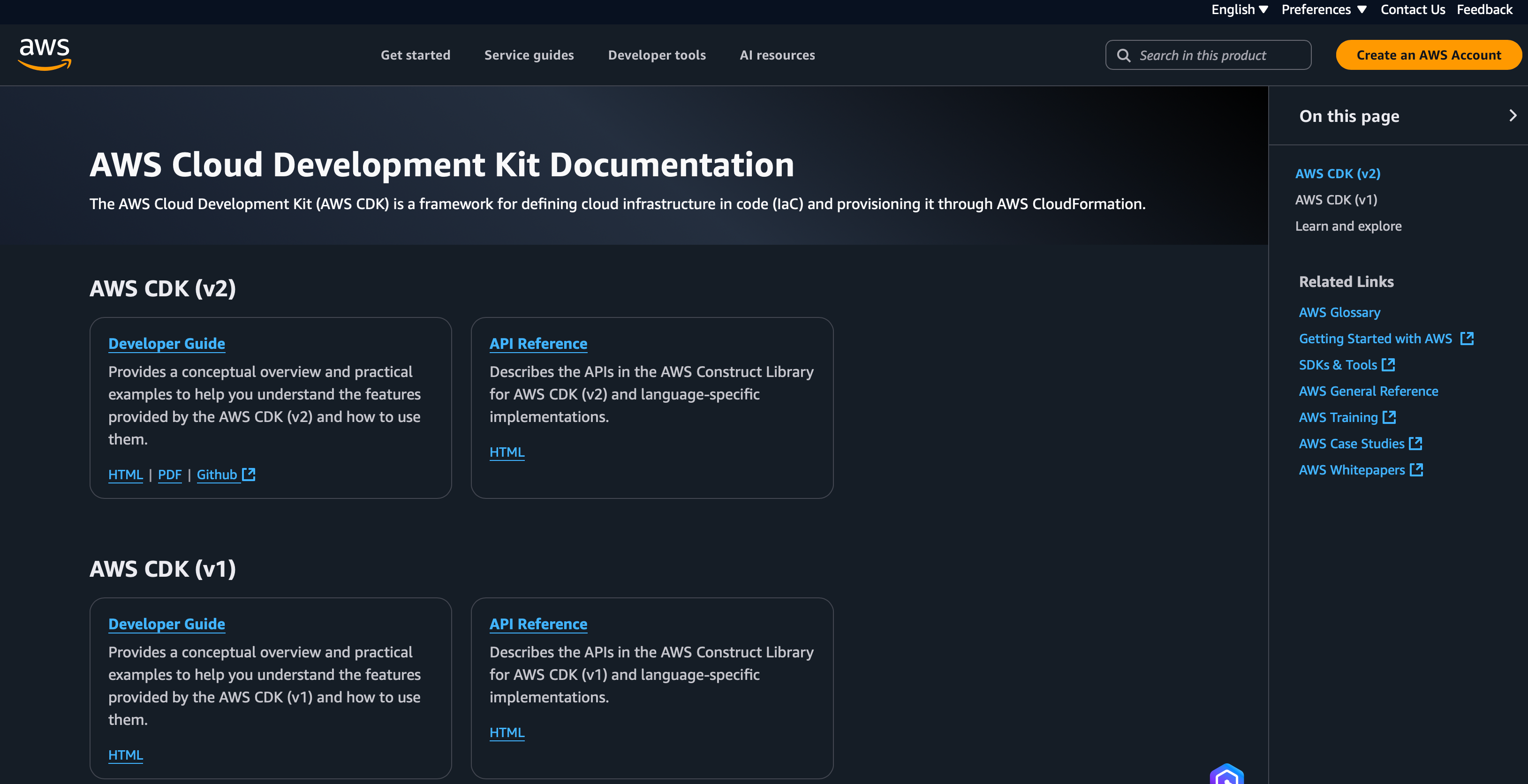Open the CDK v2 Developer Guide title link
The width and height of the screenshot is (1528, 784).
(x=166, y=344)
